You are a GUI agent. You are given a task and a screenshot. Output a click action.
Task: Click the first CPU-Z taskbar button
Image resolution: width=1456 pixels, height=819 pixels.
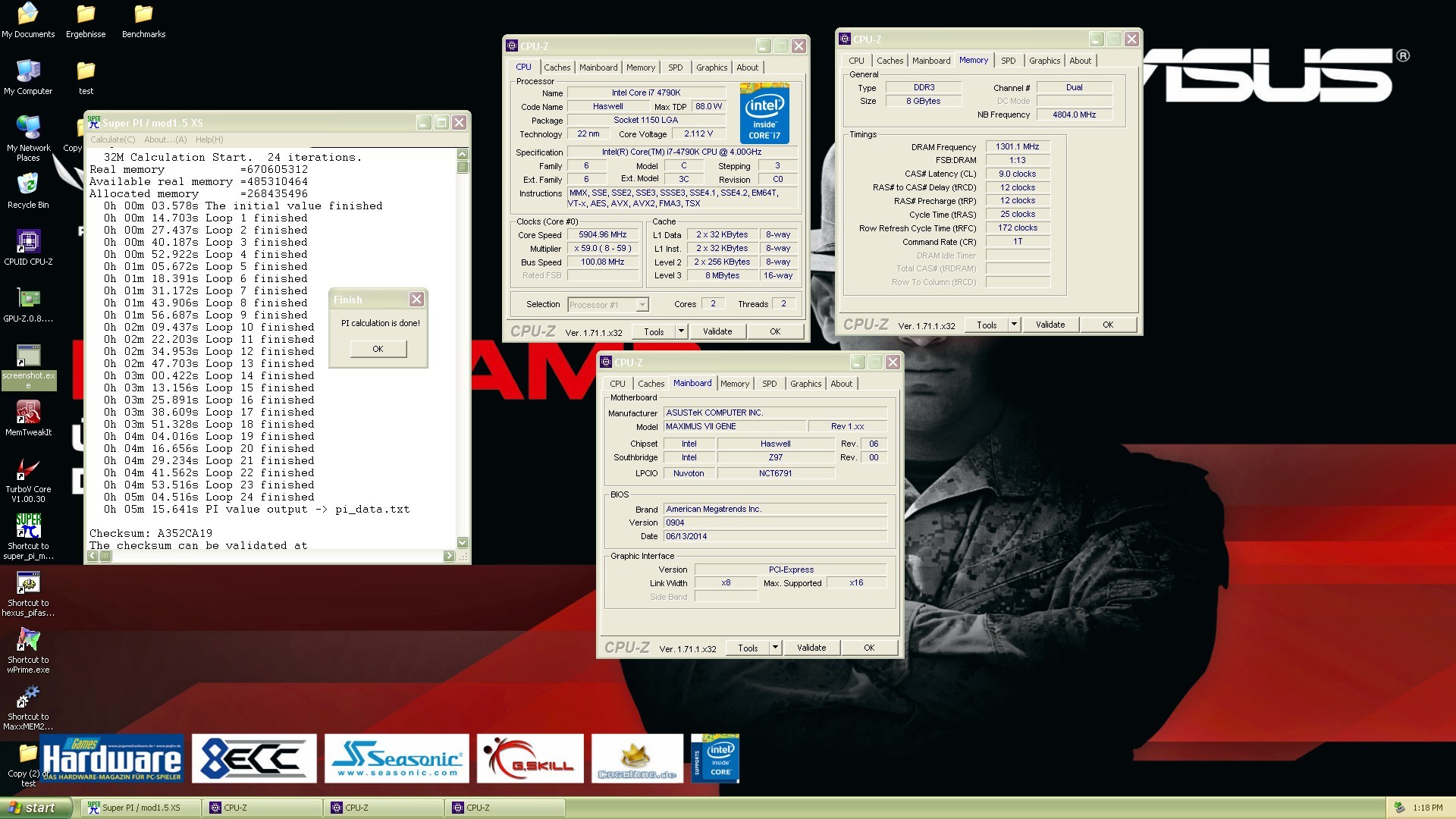pos(262,808)
